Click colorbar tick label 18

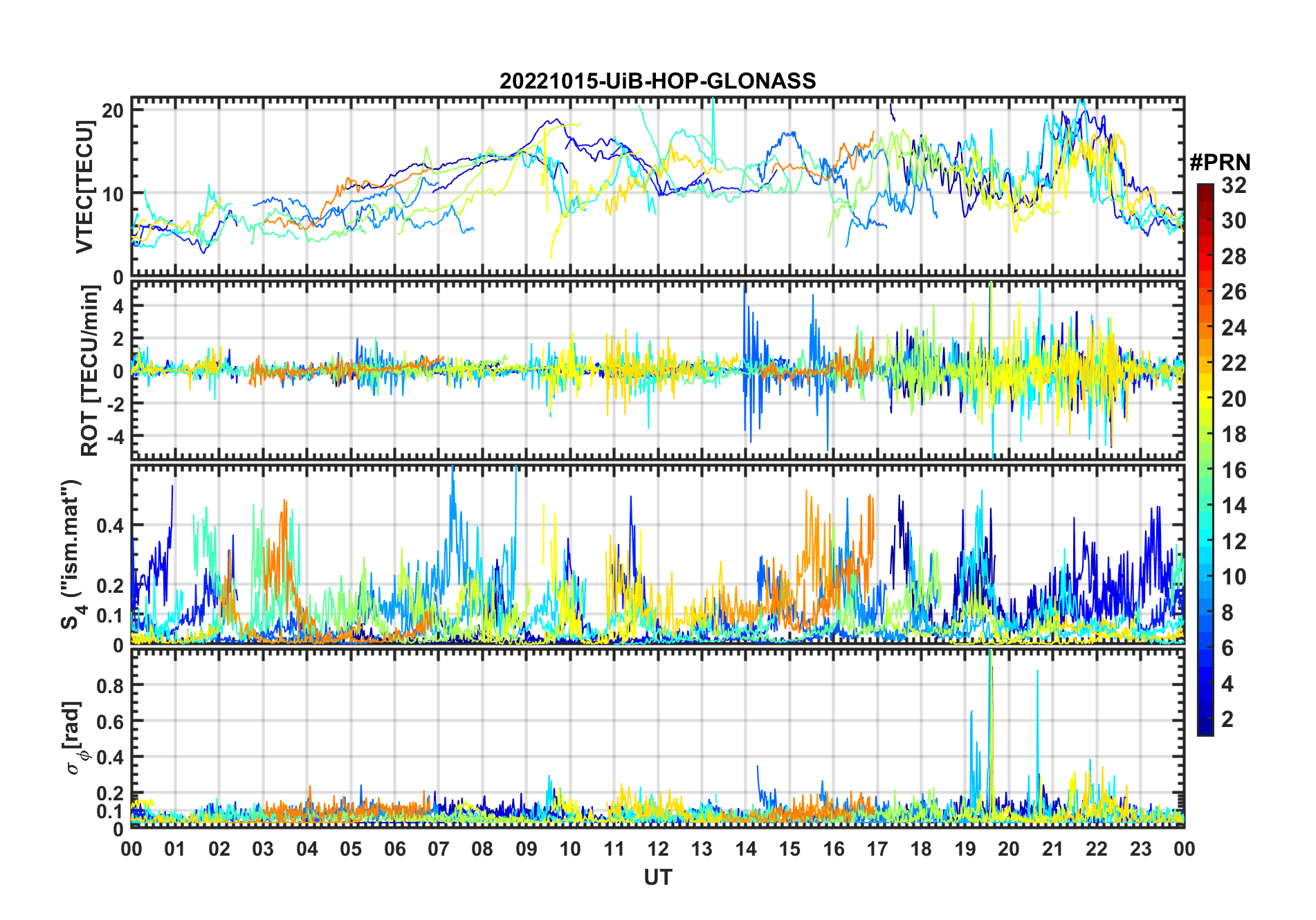[1234, 434]
